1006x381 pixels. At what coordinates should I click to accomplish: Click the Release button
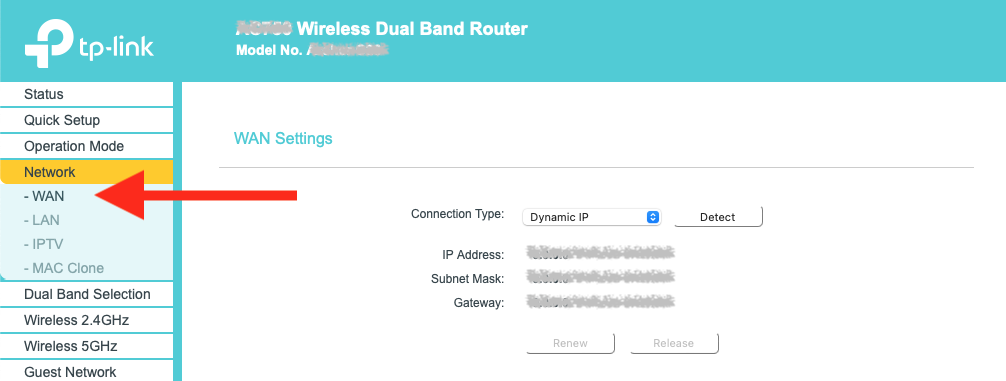point(674,343)
